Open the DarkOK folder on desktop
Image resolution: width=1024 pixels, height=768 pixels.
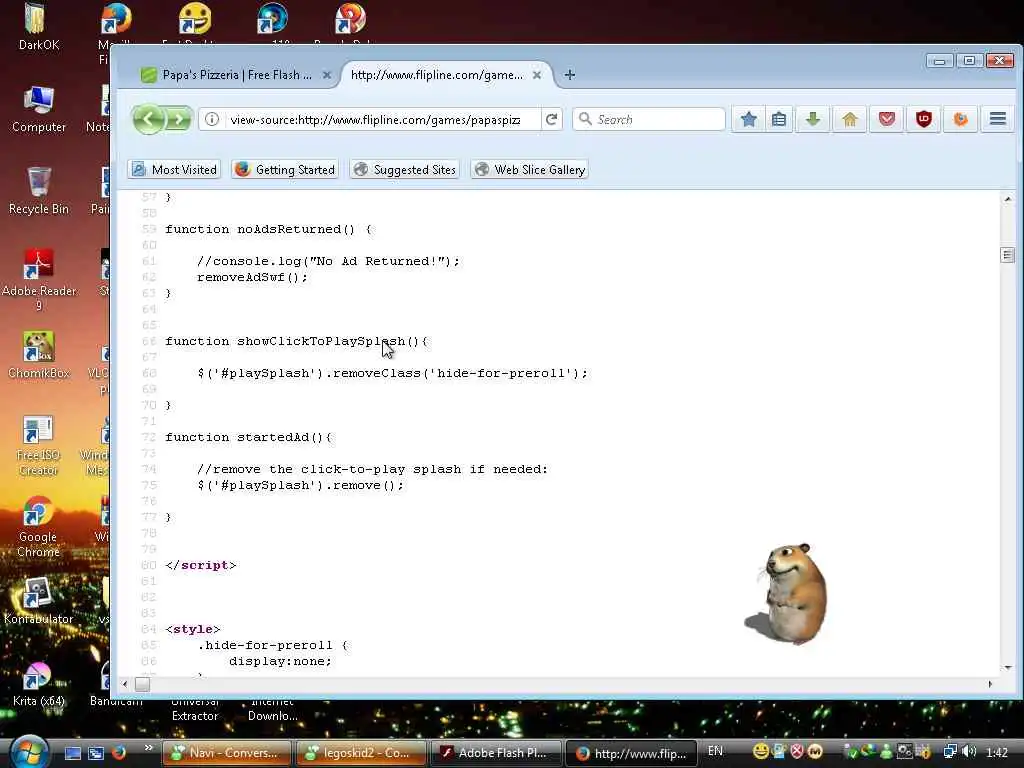[x=39, y=26]
